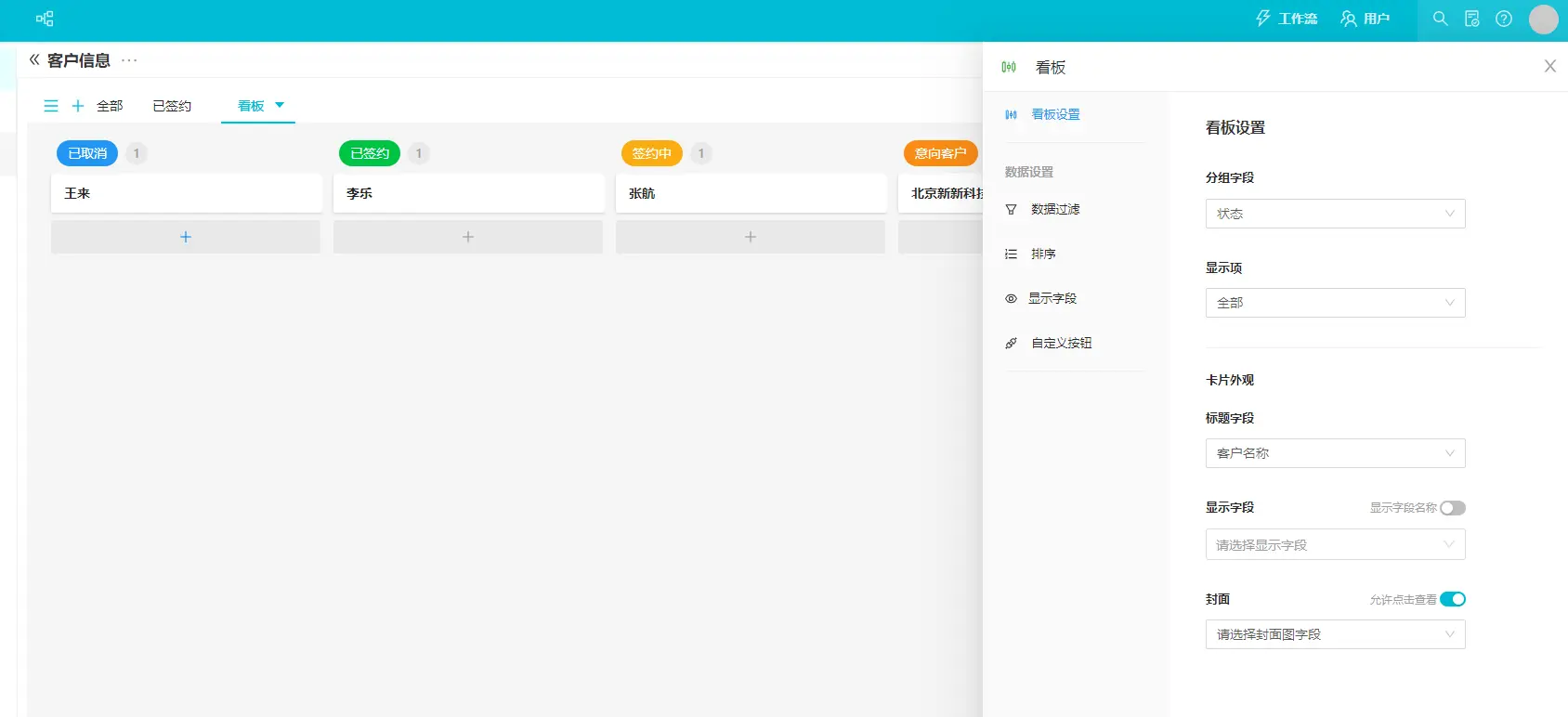This screenshot has height=717, width=1568.
Task: Click the 数据设置 section label
Action: point(1029,172)
